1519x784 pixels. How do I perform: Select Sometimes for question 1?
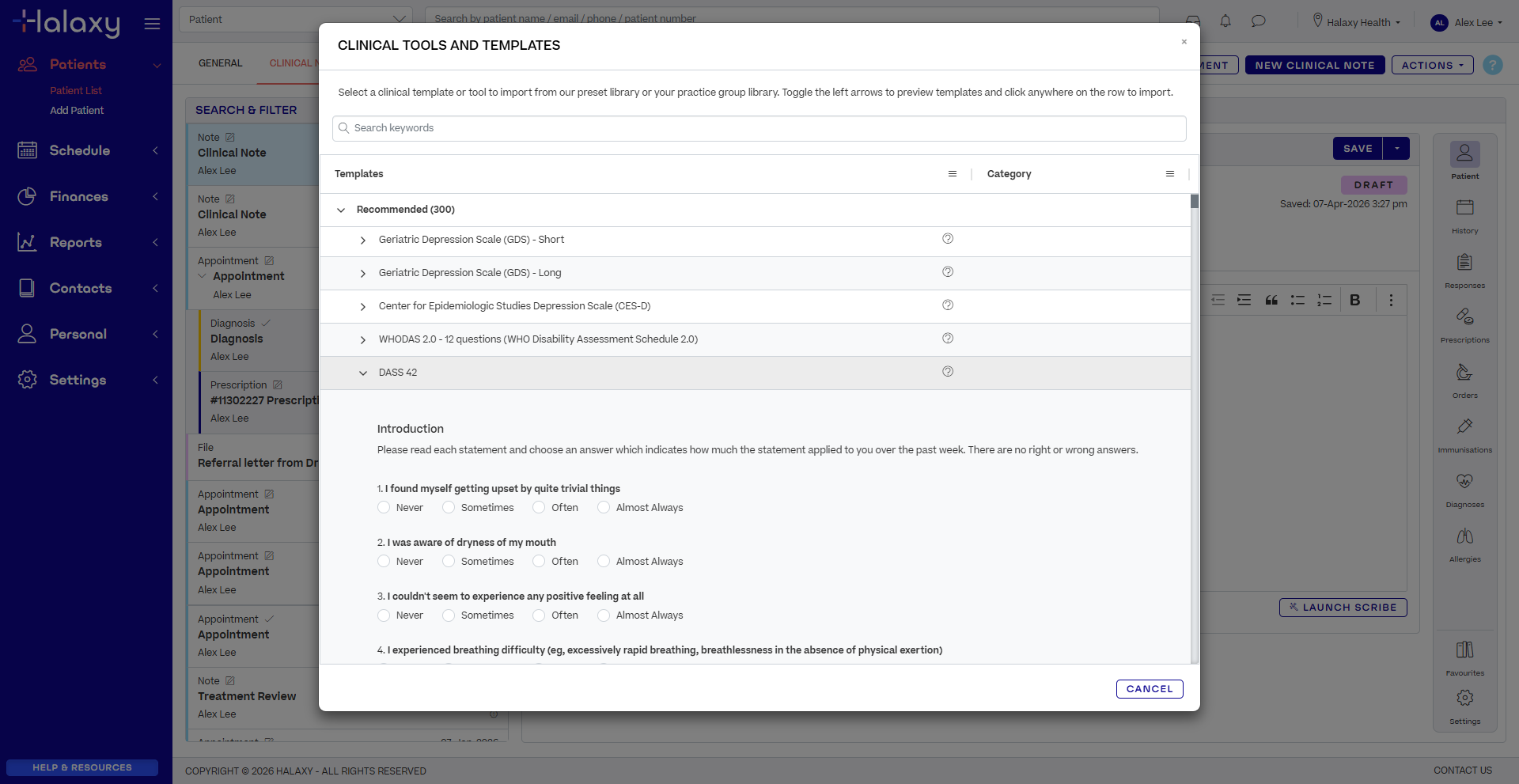(449, 507)
